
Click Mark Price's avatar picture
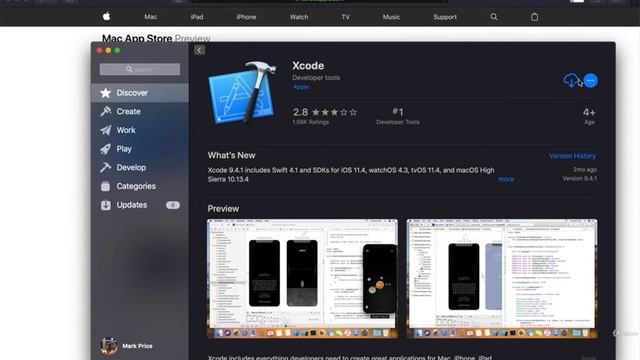[x=109, y=346]
